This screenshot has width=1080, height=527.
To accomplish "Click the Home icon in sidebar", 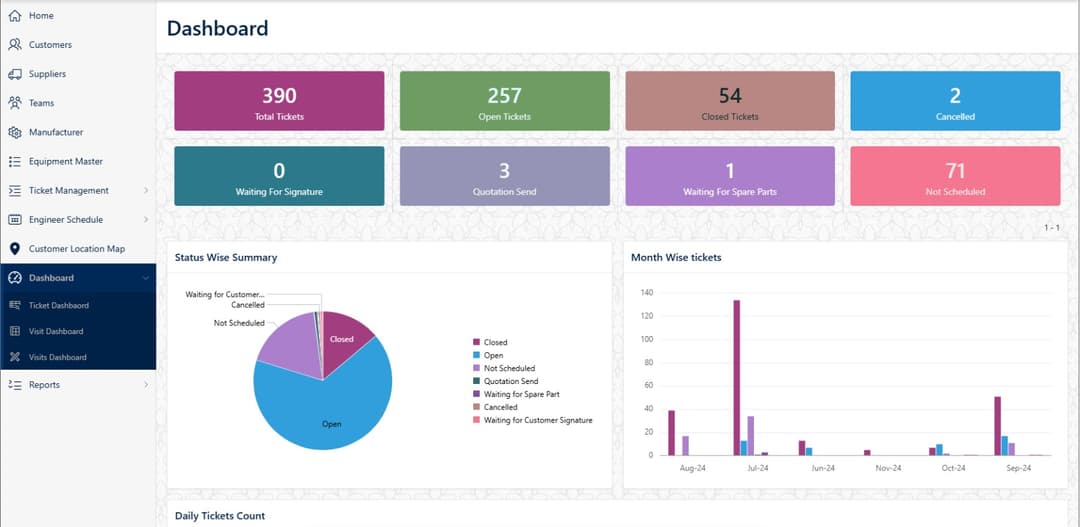I will click(x=15, y=16).
